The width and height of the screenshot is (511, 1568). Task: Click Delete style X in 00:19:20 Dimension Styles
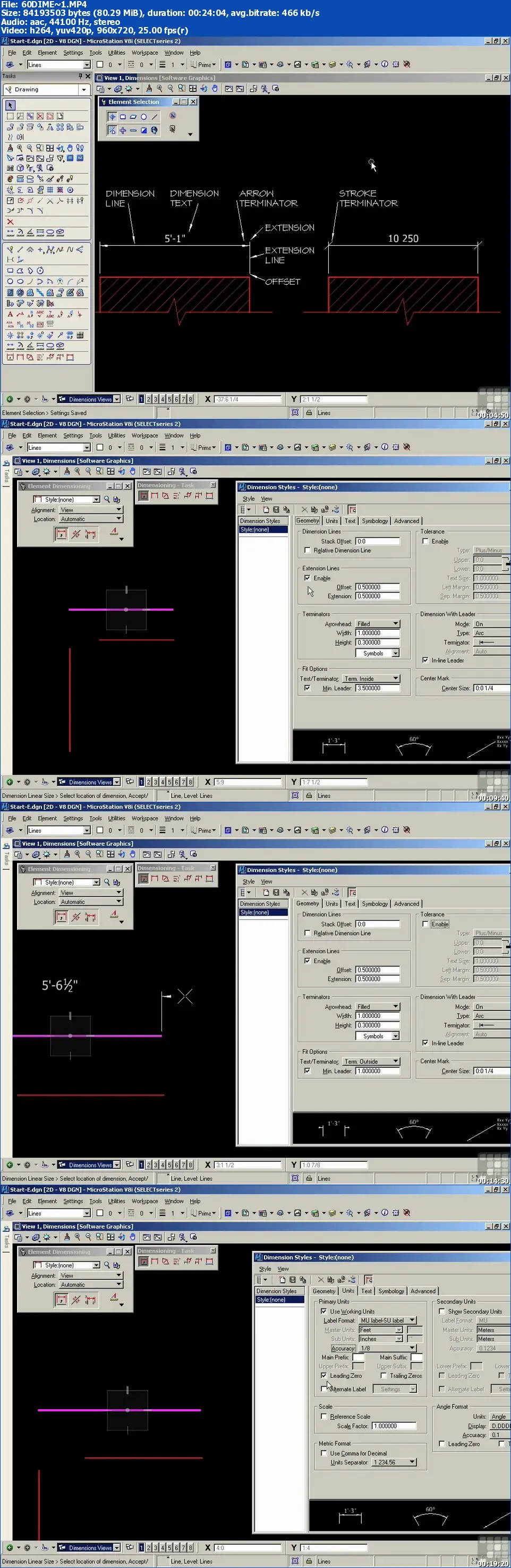320,1280
